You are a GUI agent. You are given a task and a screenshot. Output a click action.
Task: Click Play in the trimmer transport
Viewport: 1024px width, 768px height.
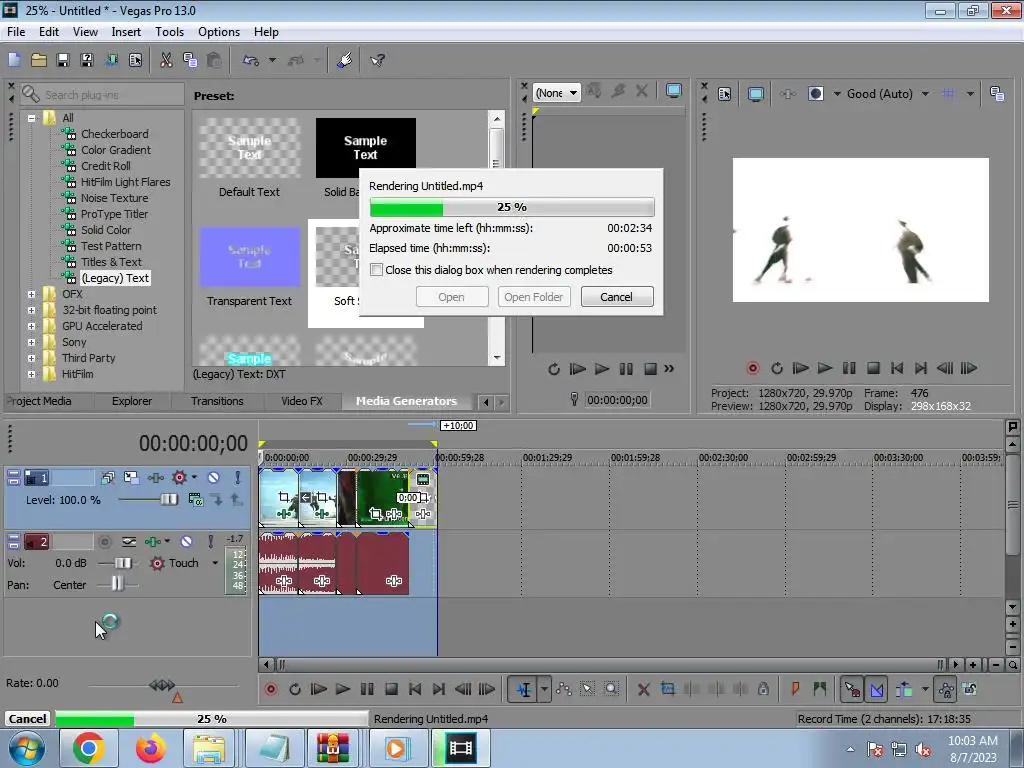click(x=601, y=369)
